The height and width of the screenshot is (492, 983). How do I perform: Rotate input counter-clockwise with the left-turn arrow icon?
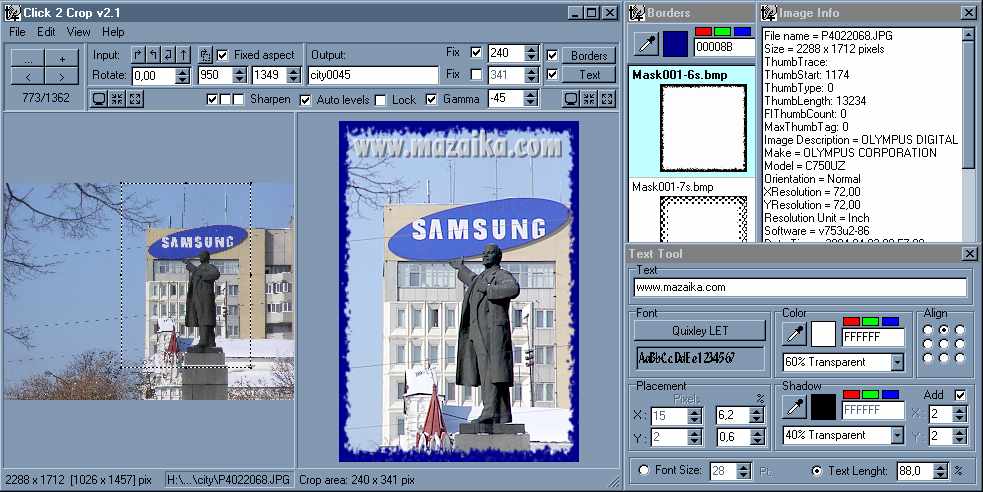pyautogui.click(x=153, y=55)
